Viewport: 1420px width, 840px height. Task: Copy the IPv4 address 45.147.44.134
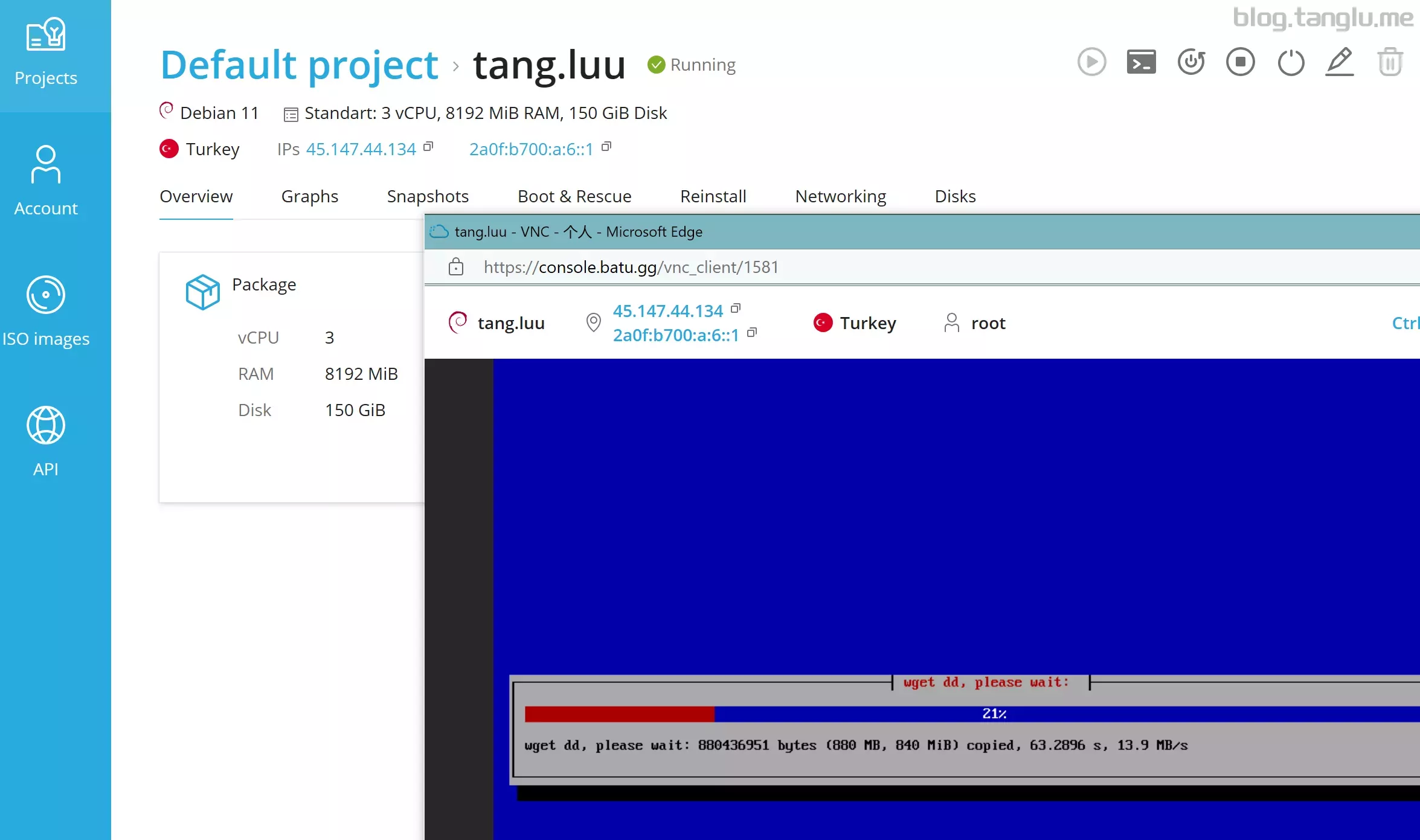(427, 148)
